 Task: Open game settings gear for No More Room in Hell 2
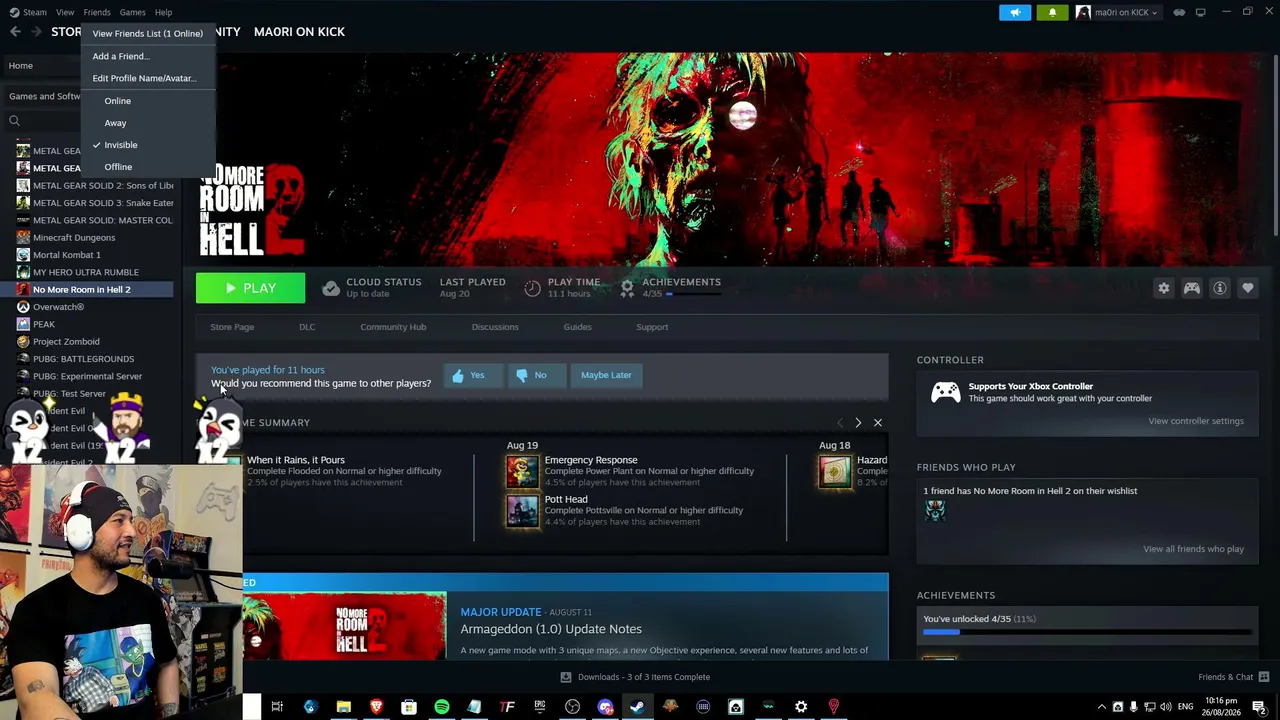[1163, 288]
